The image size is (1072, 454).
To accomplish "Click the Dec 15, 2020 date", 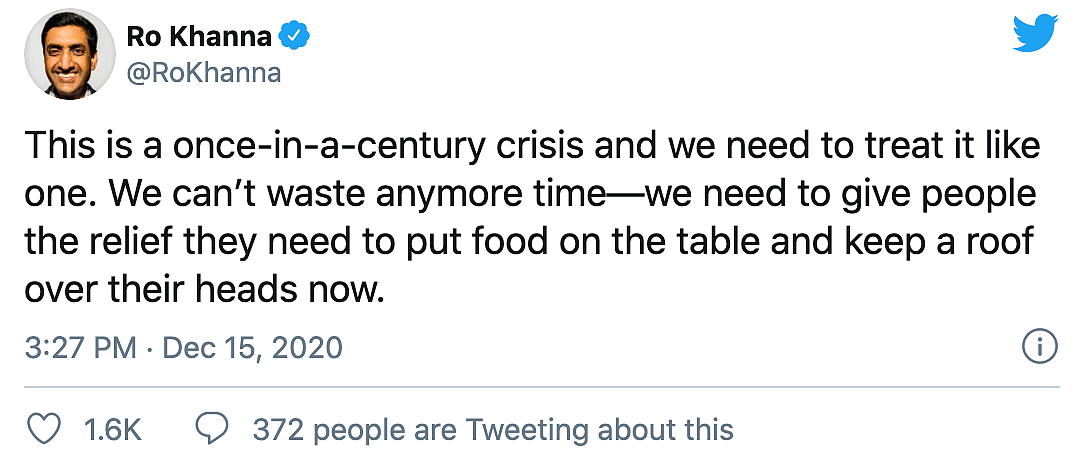I will (252, 348).
